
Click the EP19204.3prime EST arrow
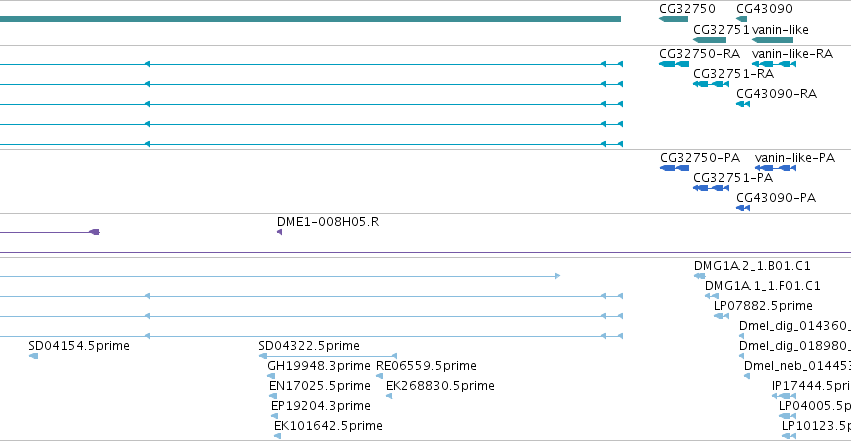[275, 416]
